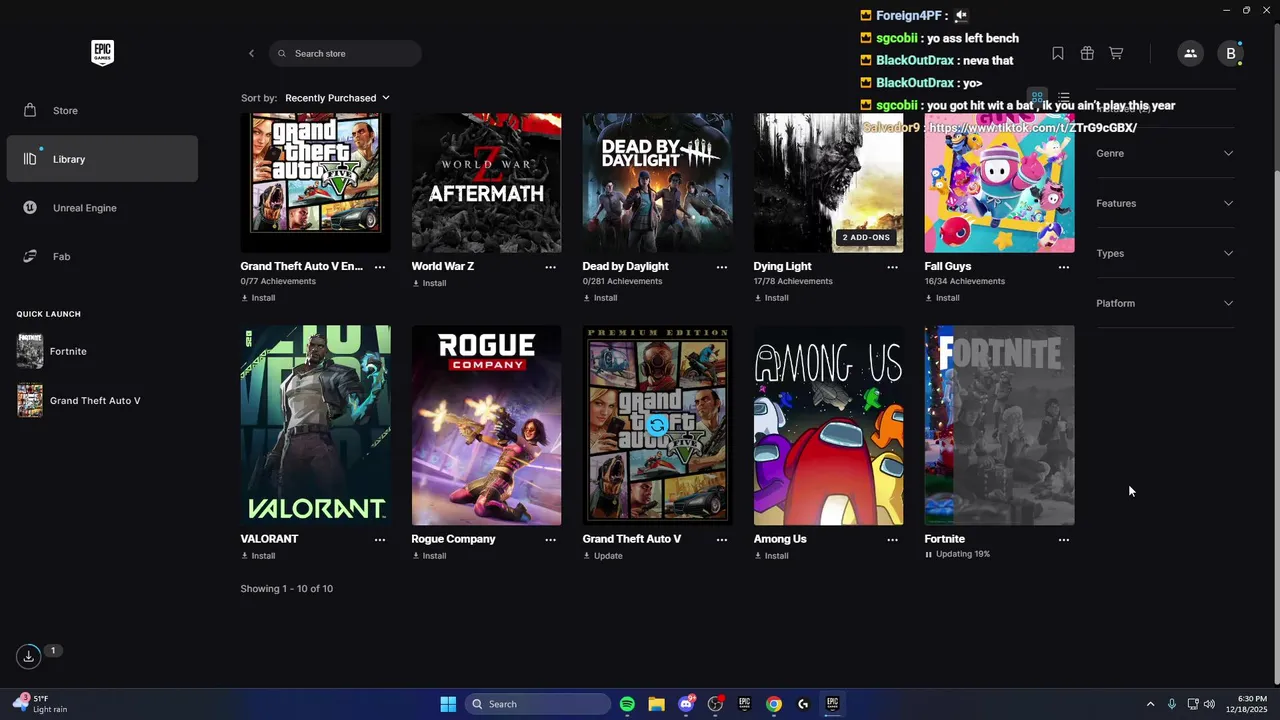
Task: Open options menu for VALORANT
Action: pyautogui.click(x=380, y=540)
